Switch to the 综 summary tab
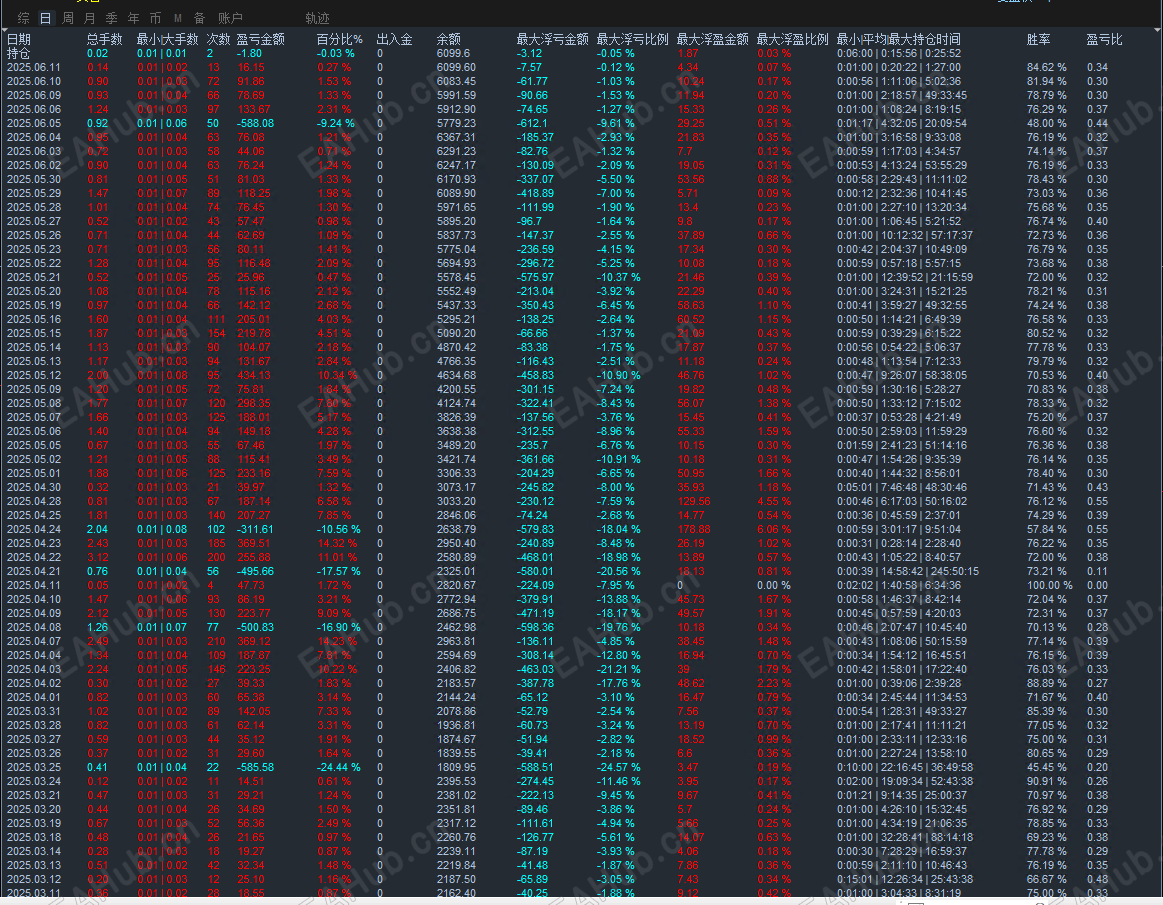 point(24,18)
